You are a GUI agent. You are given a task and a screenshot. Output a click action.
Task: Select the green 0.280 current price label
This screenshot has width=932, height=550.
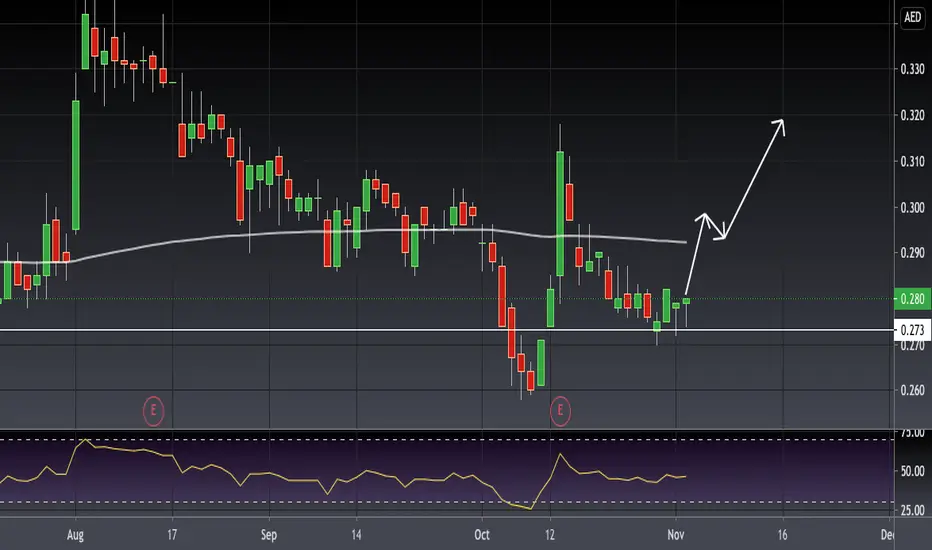(912, 298)
